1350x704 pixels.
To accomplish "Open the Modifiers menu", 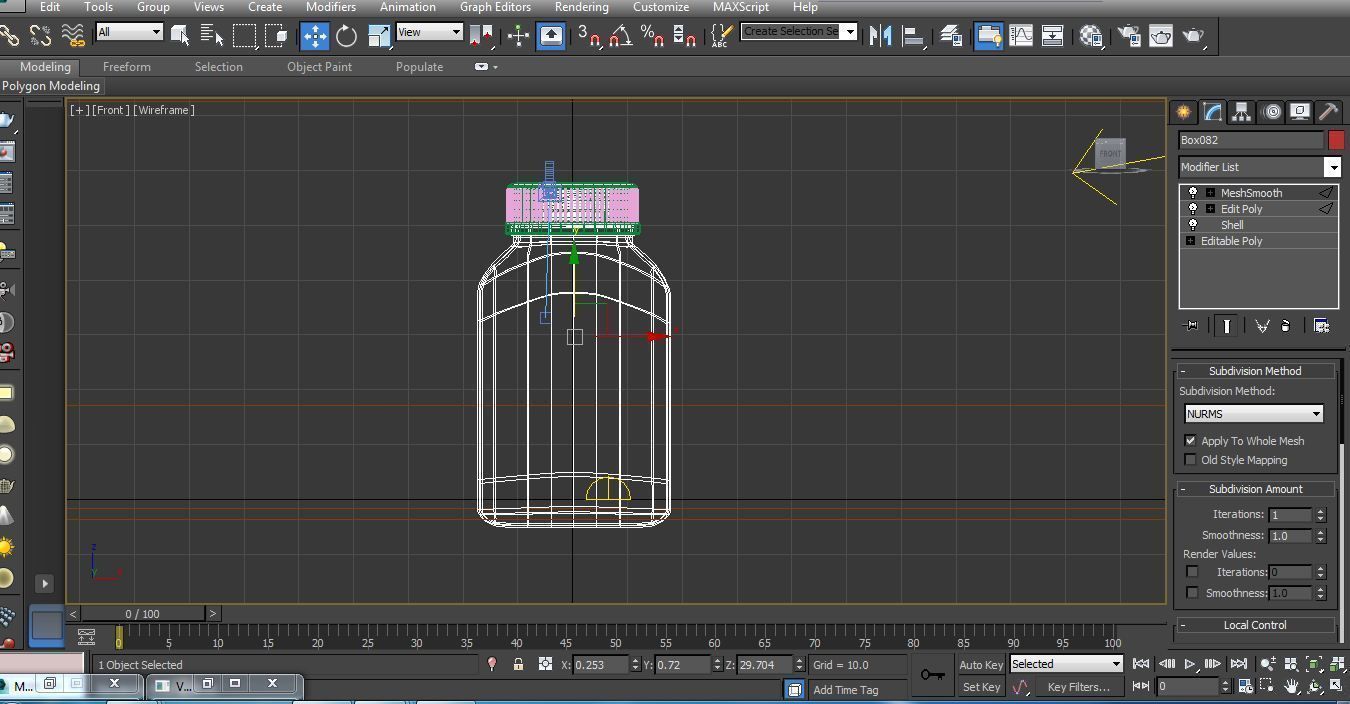I will [x=330, y=7].
